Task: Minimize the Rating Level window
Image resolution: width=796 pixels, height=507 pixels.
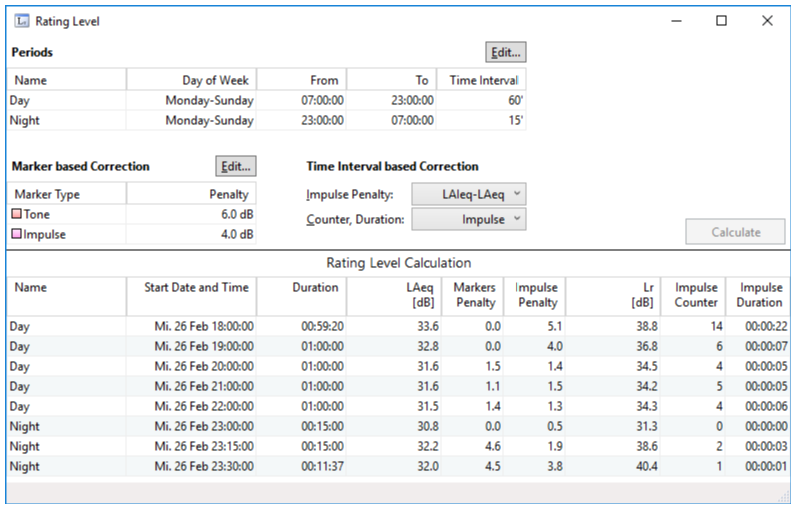Action: point(675,21)
